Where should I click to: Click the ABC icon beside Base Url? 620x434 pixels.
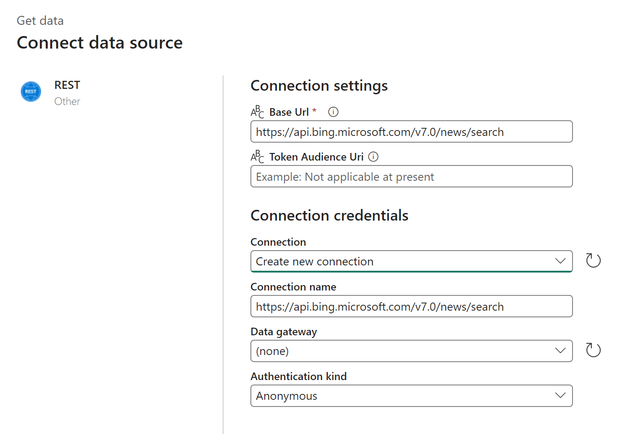[257, 112]
